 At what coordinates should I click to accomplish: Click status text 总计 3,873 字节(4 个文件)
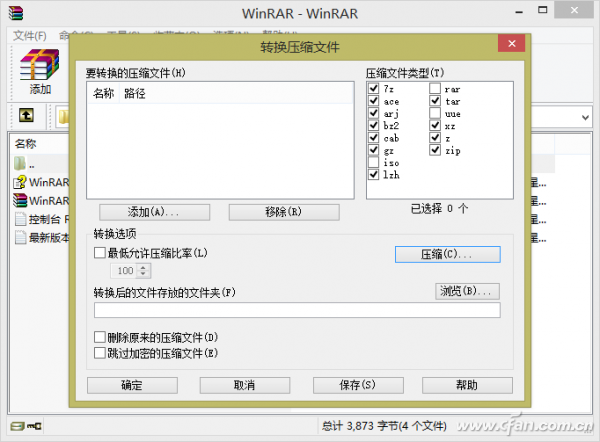point(384,426)
